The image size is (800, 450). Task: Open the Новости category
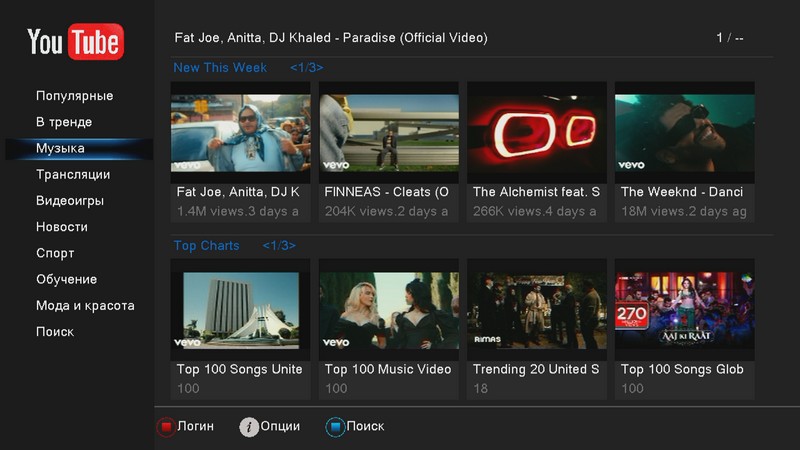[x=62, y=227]
